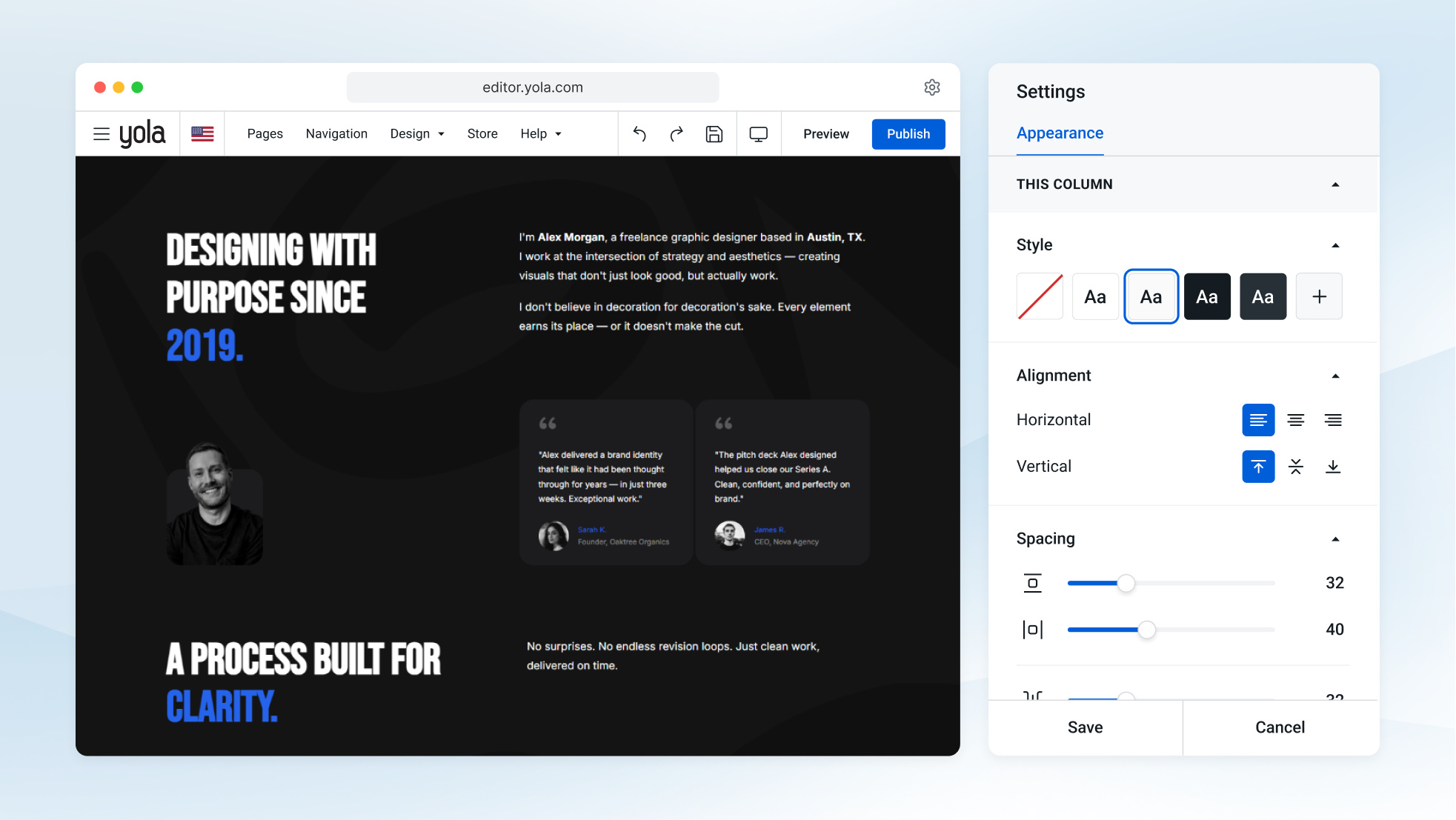Set vertical alignment to middle
This screenshot has width=1456, height=820.
coord(1296,467)
